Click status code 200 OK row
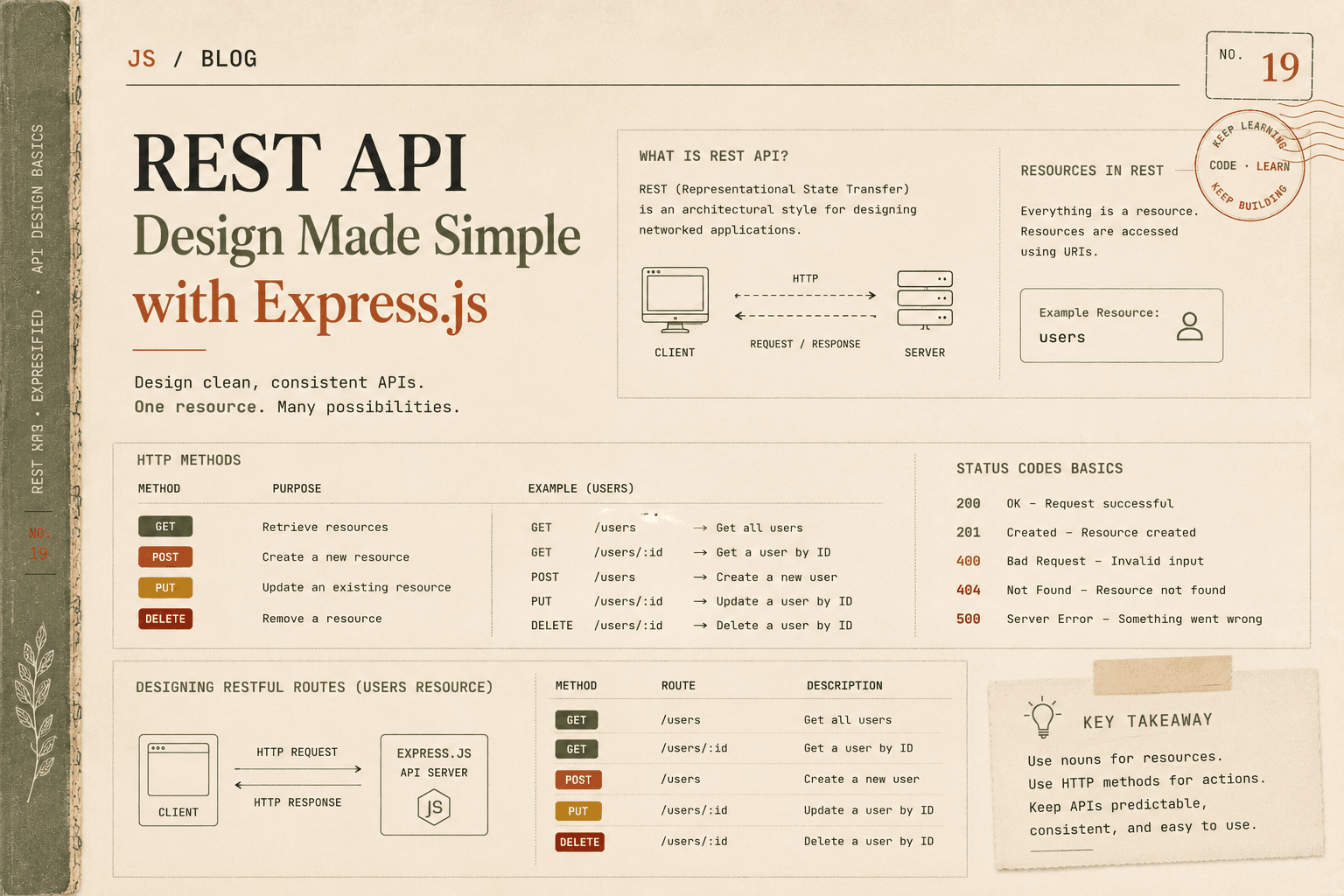The width and height of the screenshot is (1344, 896). coord(1065,504)
